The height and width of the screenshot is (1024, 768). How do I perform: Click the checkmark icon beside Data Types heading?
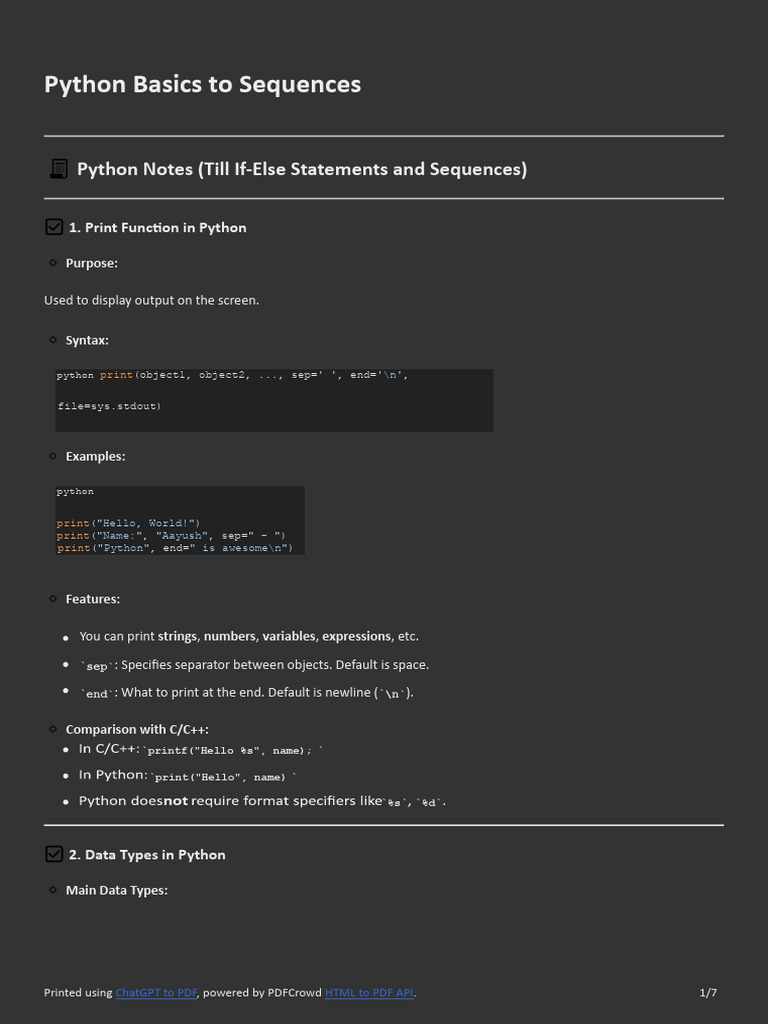point(54,854)
